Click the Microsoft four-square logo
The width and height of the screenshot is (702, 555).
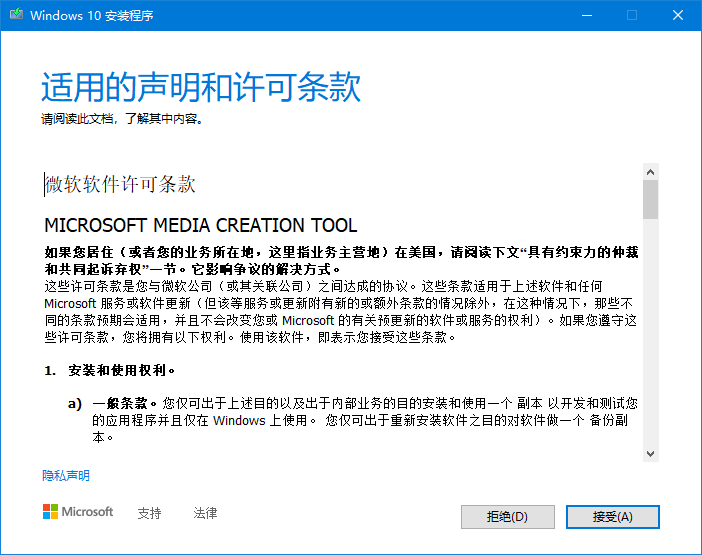click(x=50, y=512)
